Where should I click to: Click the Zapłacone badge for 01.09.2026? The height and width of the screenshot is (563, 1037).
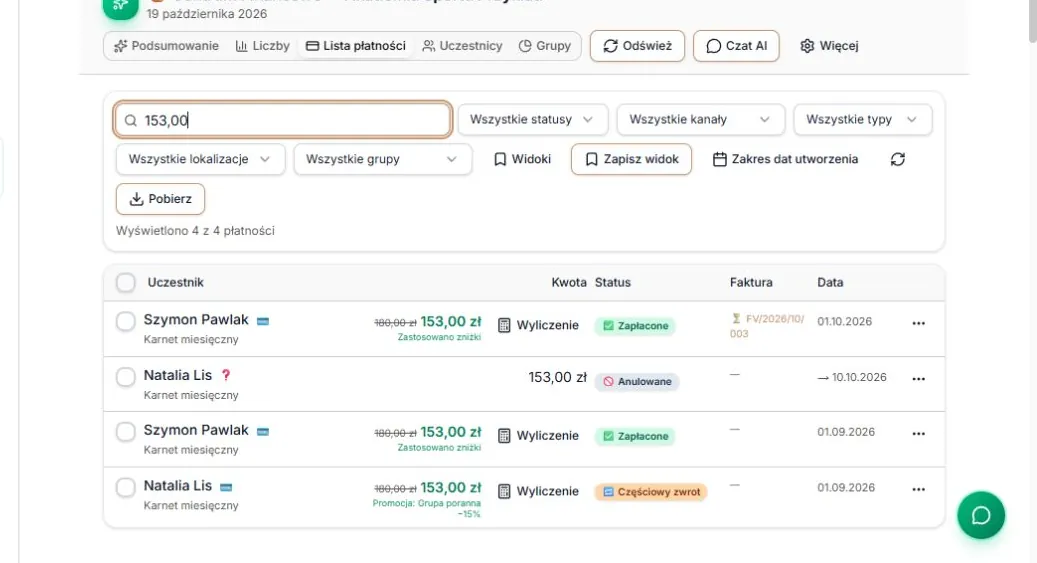pyautogui.click(x=636, y=437)
